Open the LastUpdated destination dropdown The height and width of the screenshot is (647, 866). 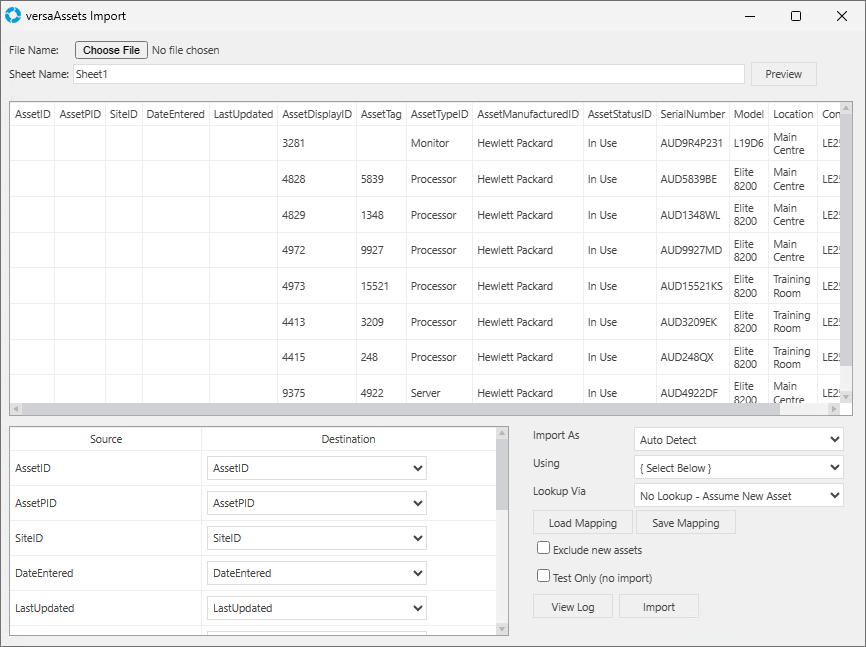click(x=316, y=608)
